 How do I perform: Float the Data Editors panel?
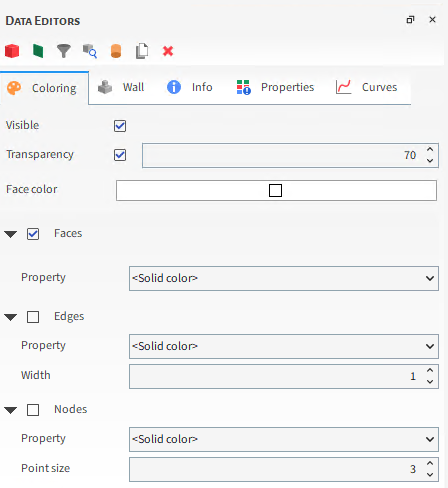410,20
